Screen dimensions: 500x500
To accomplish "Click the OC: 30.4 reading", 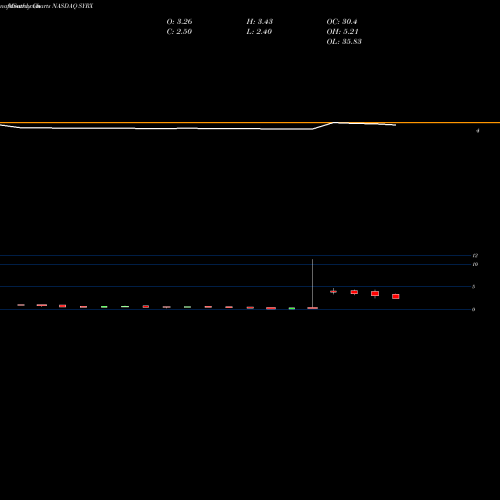I will click(342, 21).
